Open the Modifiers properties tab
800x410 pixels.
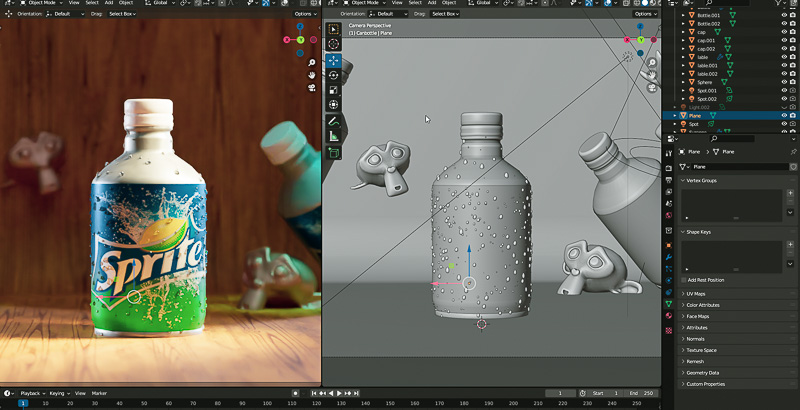(669, 257)
